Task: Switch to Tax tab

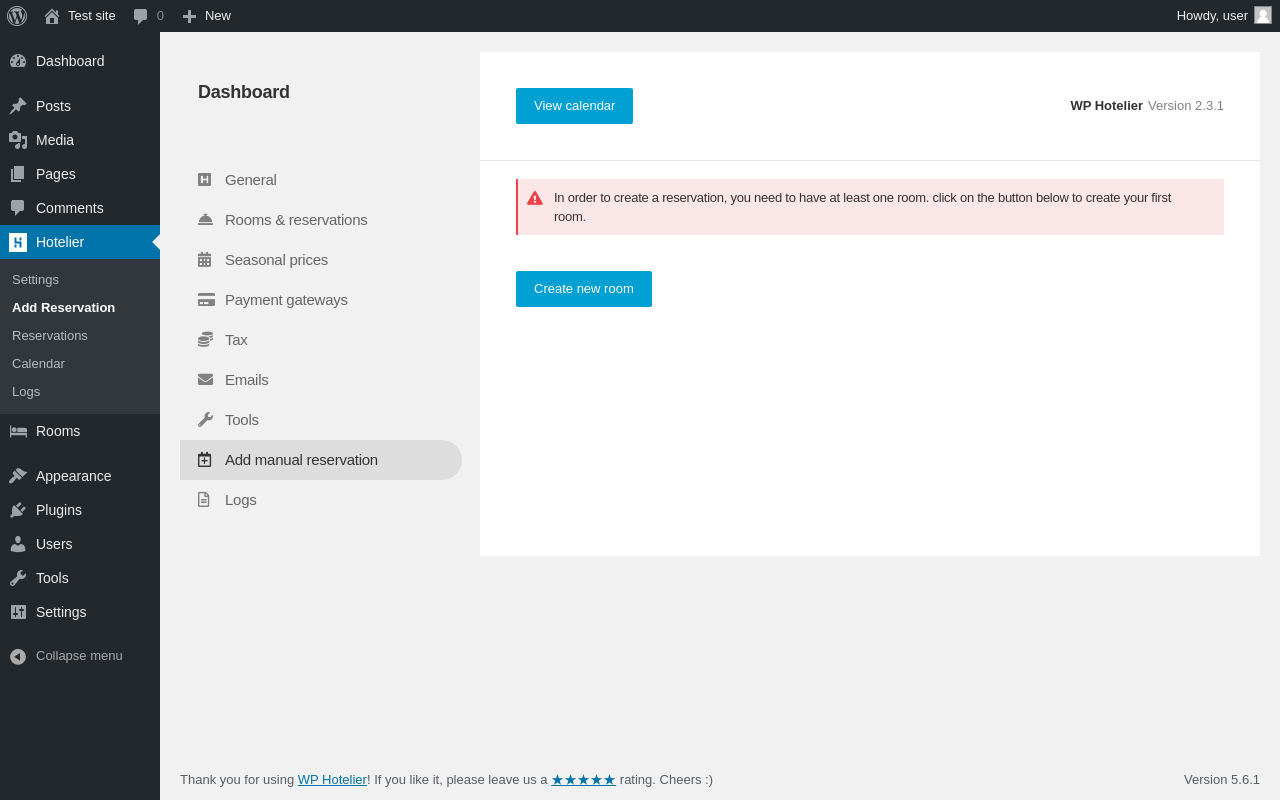Action: (x=236, y=340)
